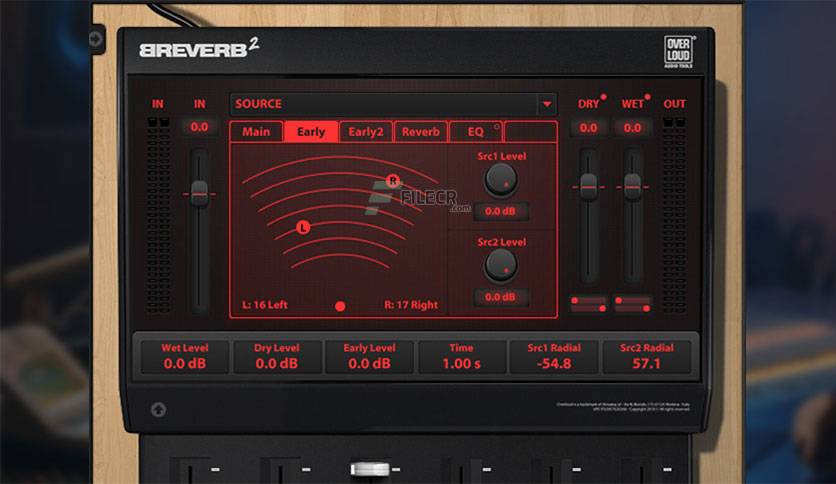Click the DRY value 0.0 field
Image resolution: width=836 pixels, height=484 pixels.
[589, 128]
